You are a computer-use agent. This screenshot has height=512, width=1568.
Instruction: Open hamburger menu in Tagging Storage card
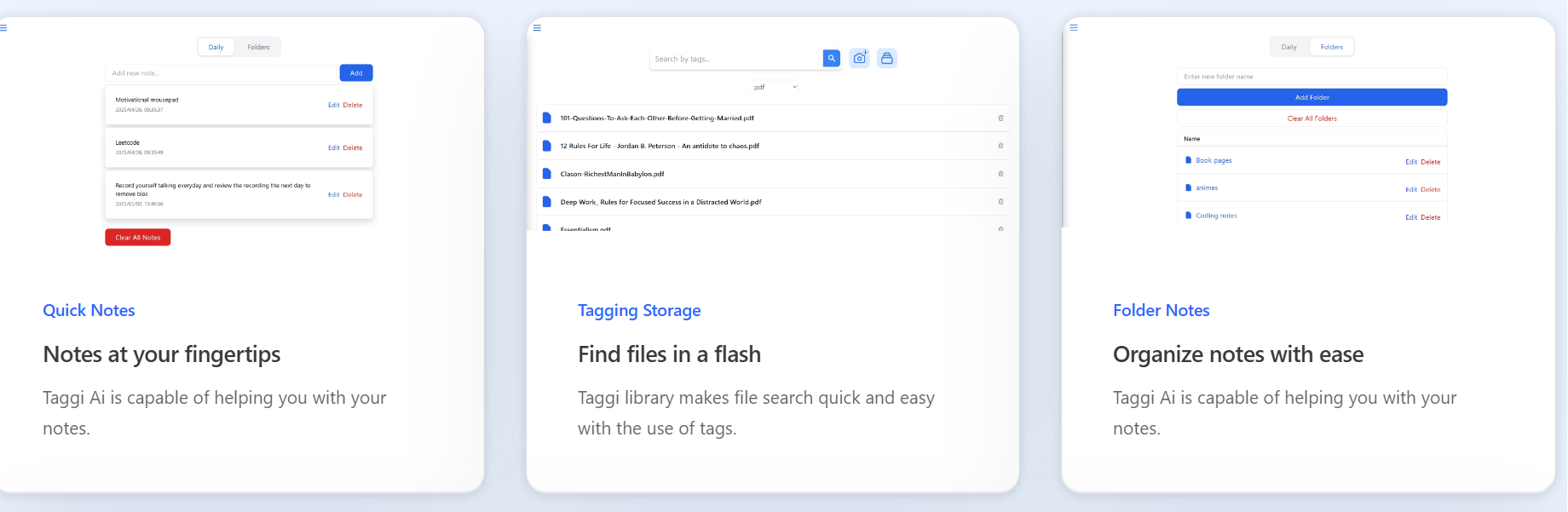pos(537,28)
